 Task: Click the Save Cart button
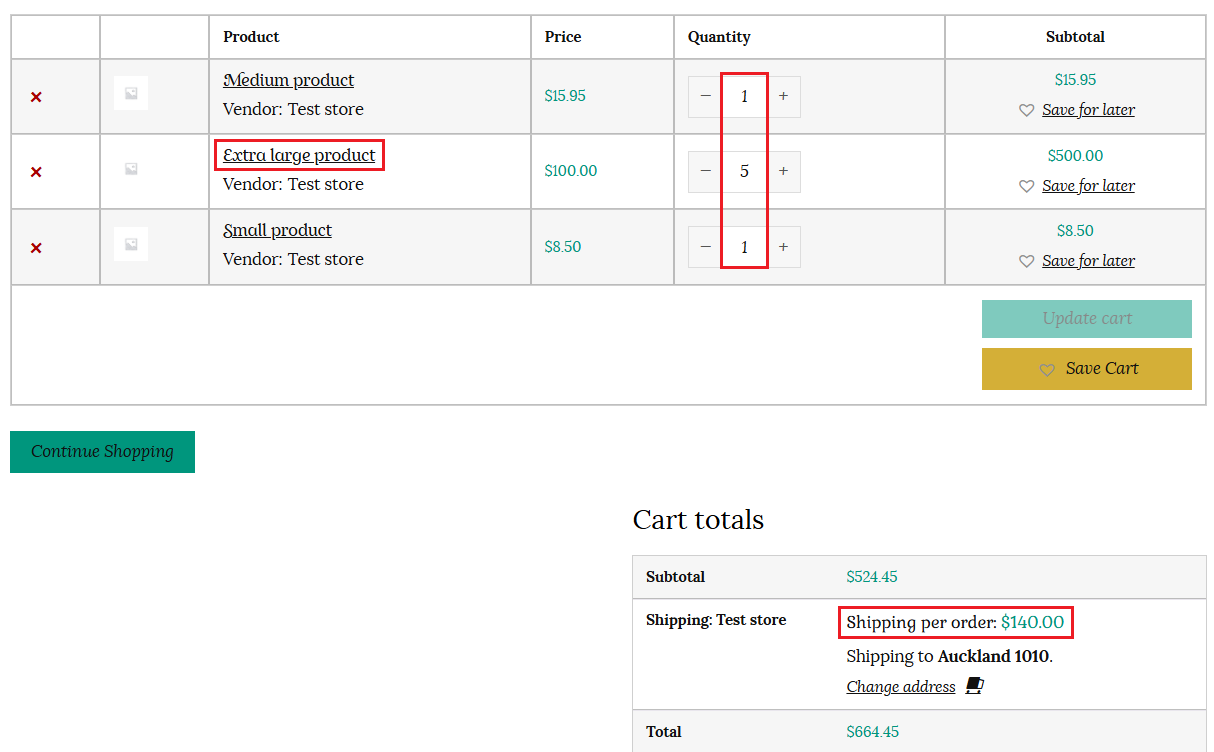(1087, 369)
